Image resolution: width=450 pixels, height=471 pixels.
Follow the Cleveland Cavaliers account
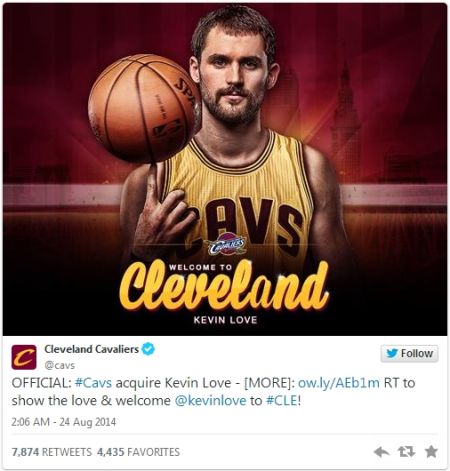(x=409, y=353)
